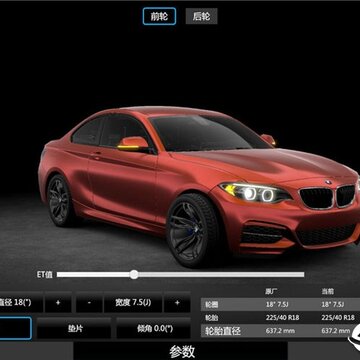Click the ET值 label

[45, 275]
